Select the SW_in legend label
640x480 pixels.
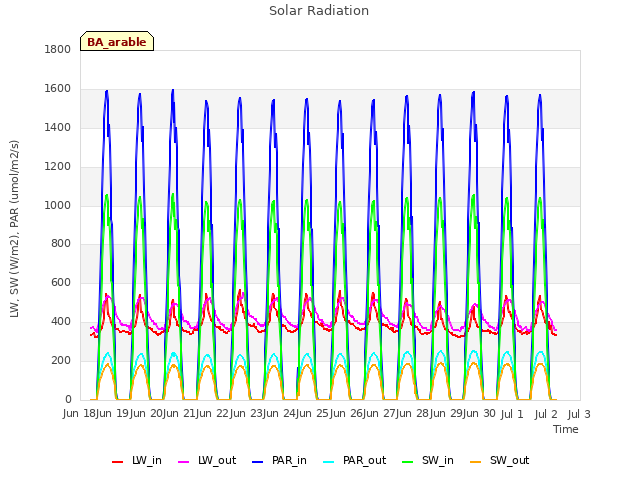438,461
